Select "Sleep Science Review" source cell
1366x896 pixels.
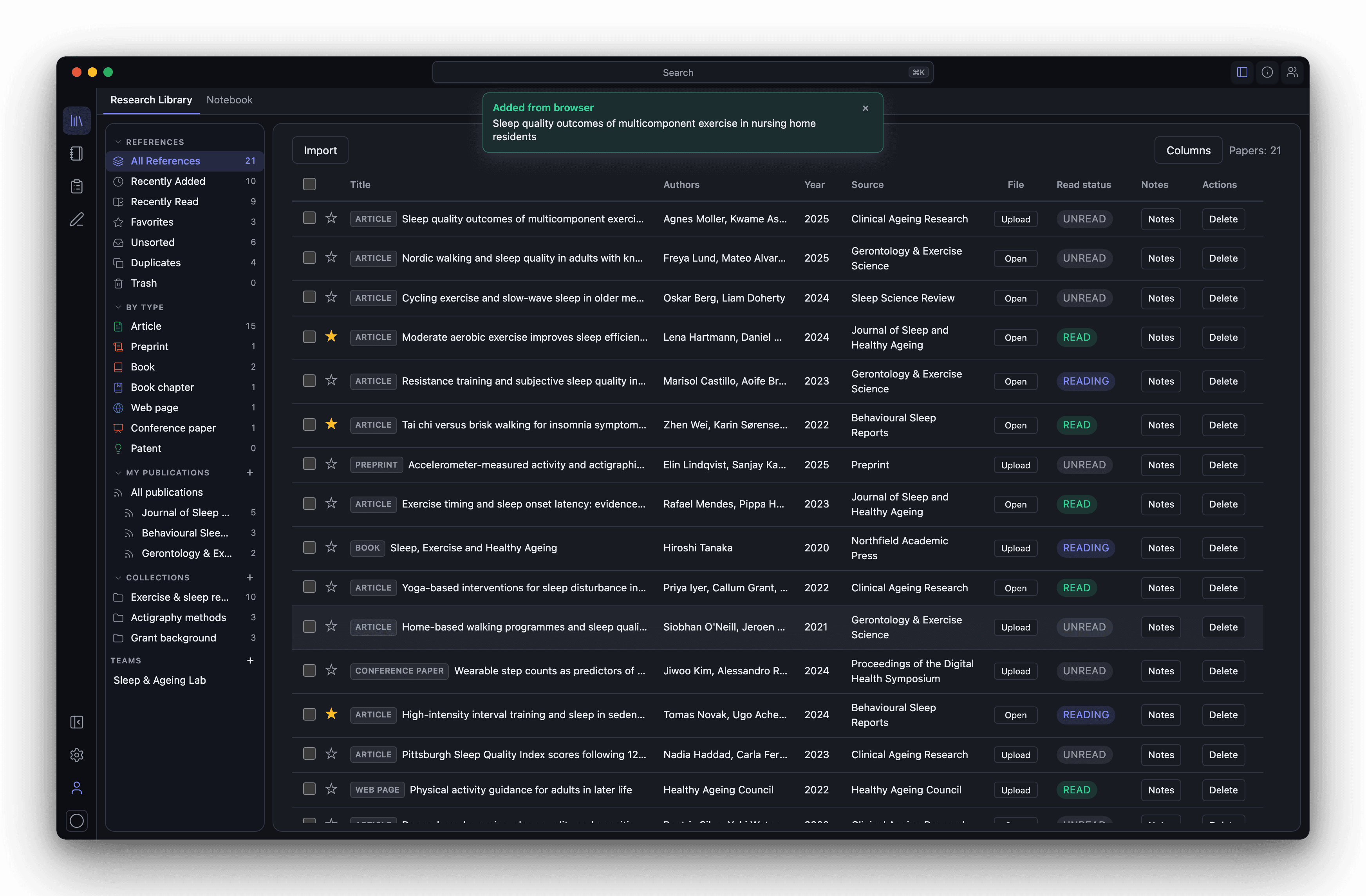coord(902,298)
